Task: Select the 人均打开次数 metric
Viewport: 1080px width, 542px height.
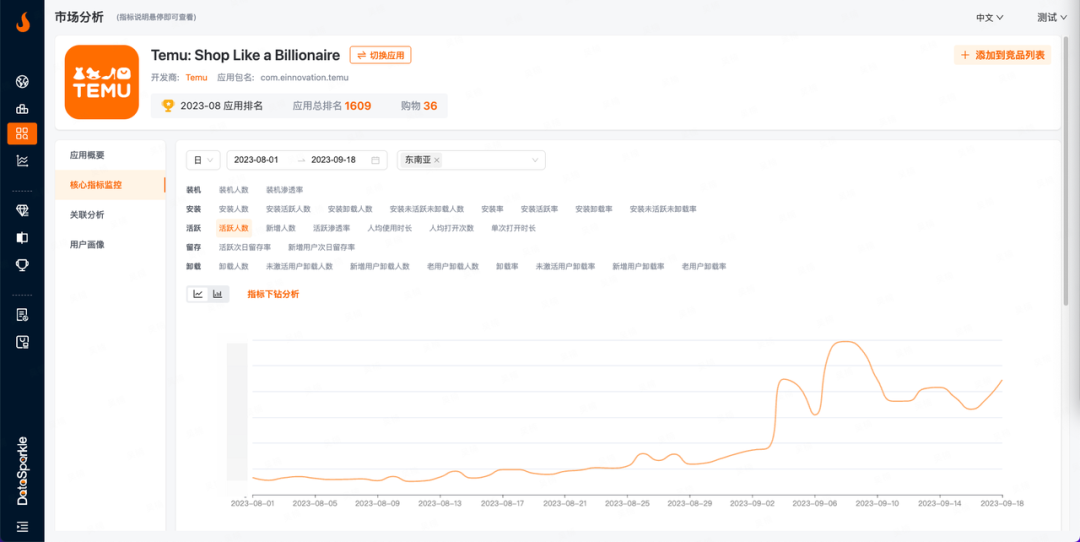Action: tap(451, 228)
